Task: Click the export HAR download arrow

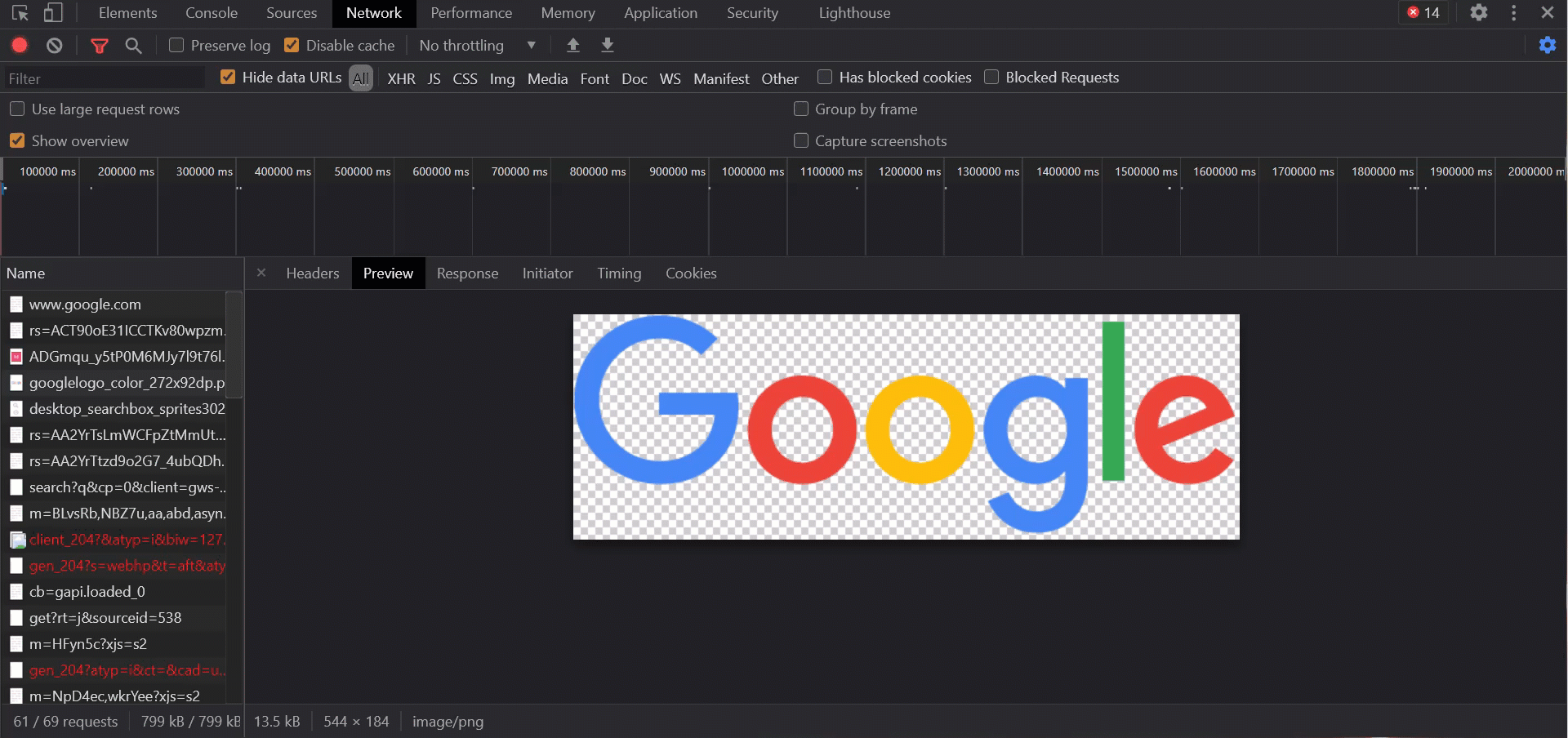Action: tap(608, 46)
